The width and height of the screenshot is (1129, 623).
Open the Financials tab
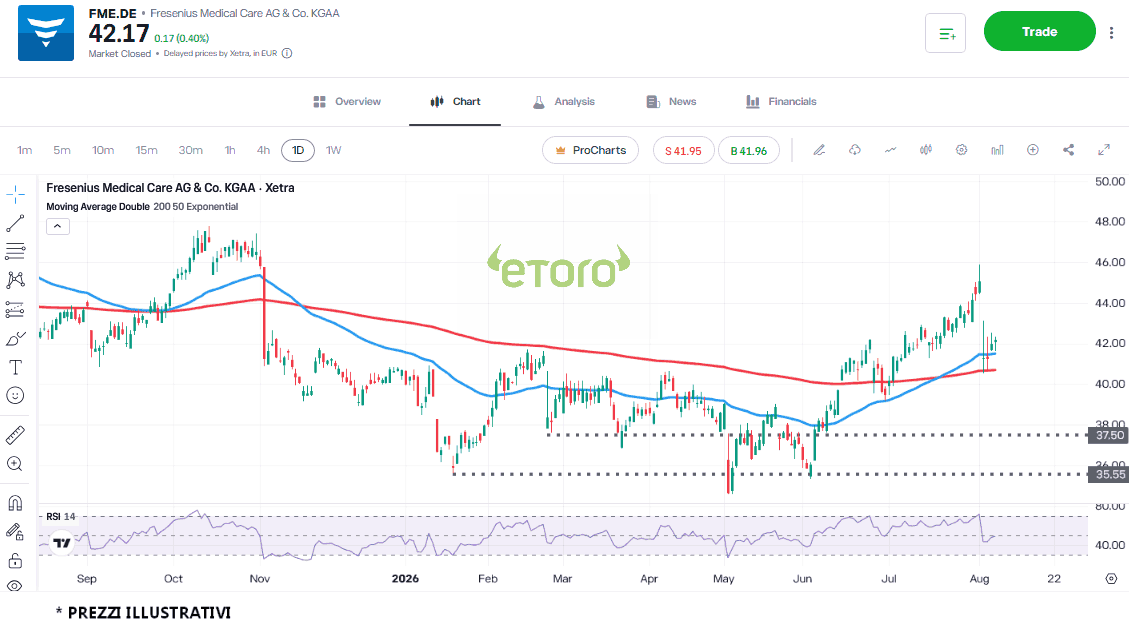[x=781, y=102]
